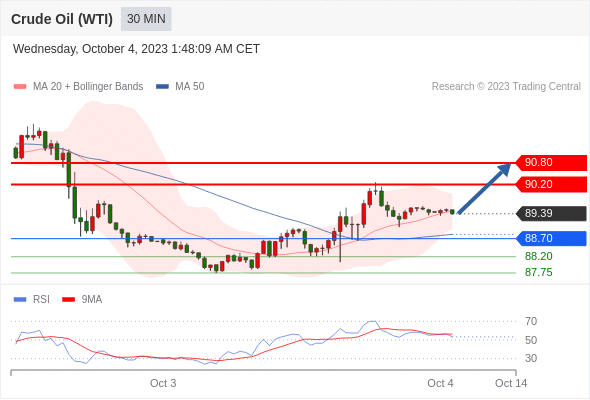
Task: Click the Oct 14 date axis label
Action: click(511, 383)
